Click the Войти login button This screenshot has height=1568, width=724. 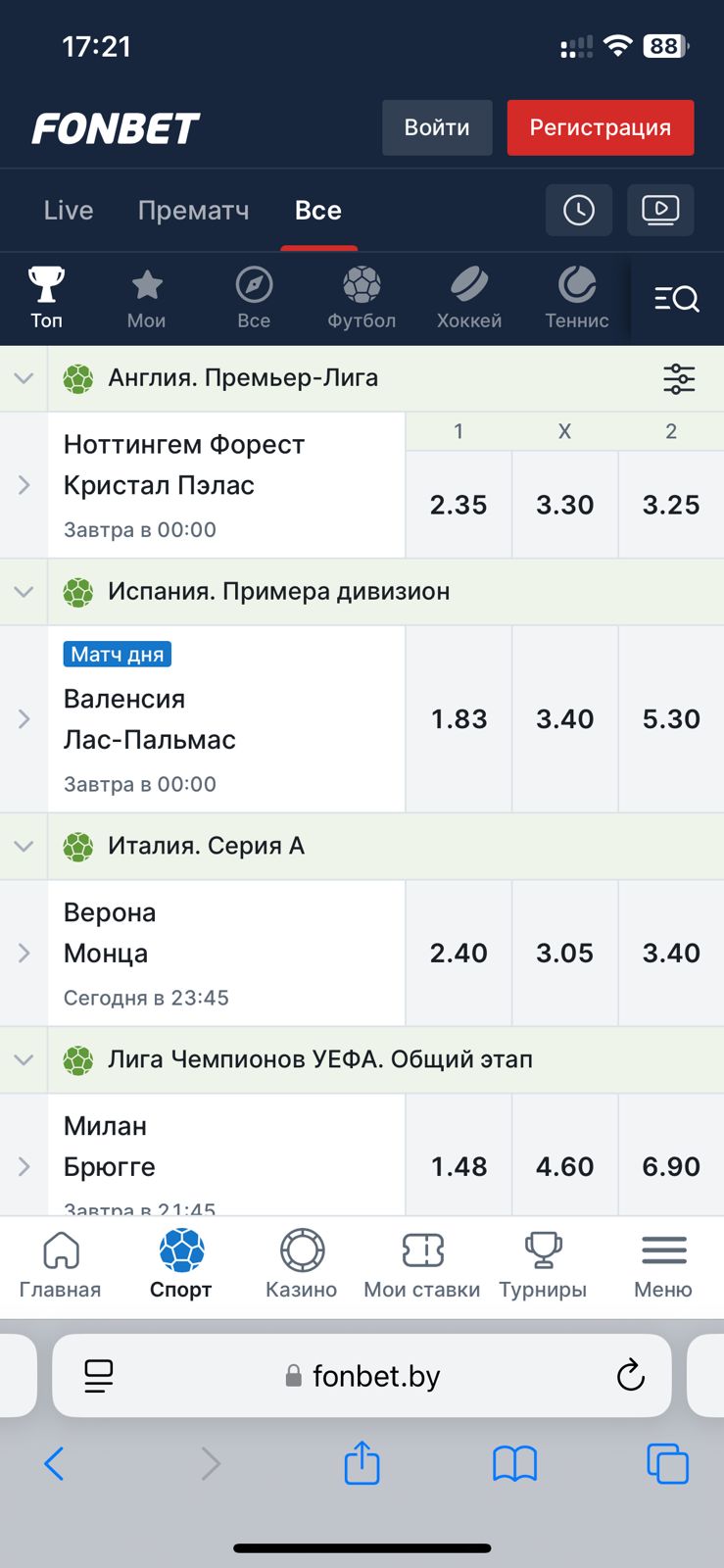click(x=437, y=127)
